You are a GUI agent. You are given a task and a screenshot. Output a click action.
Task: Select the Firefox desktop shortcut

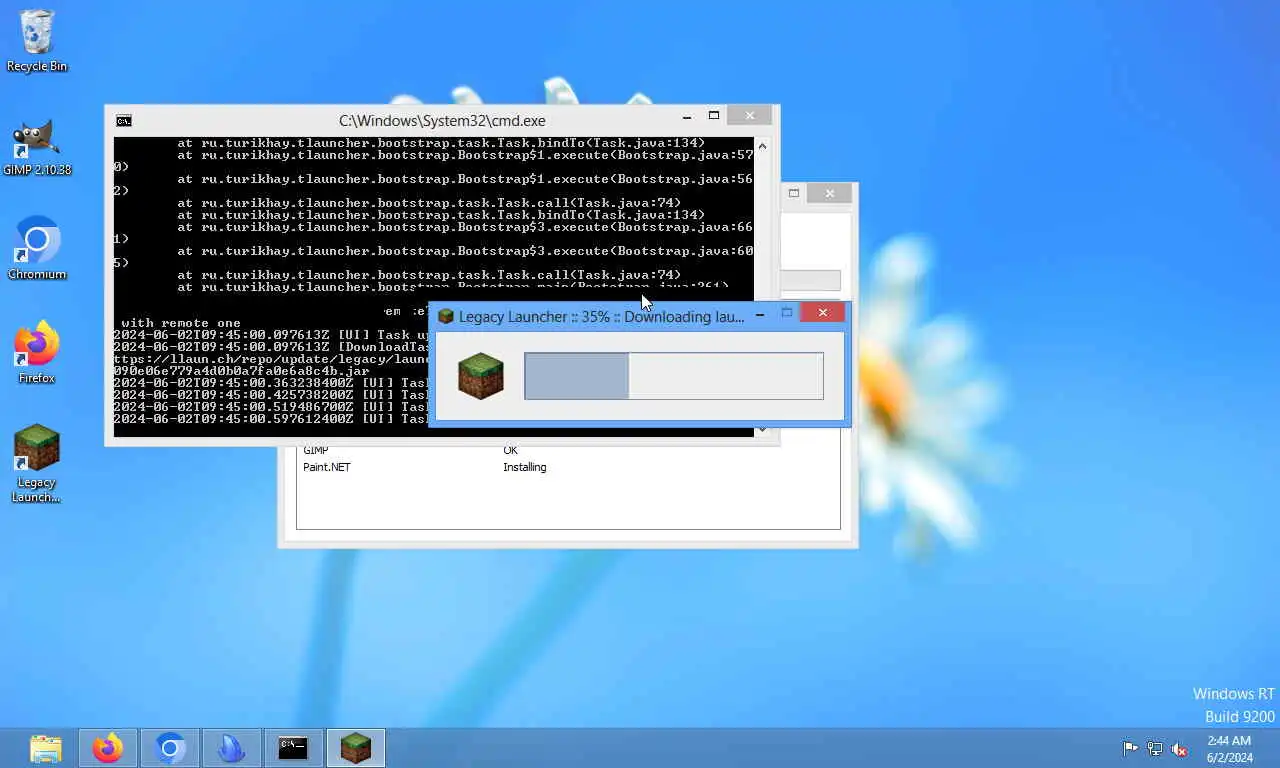pos(37,352)
